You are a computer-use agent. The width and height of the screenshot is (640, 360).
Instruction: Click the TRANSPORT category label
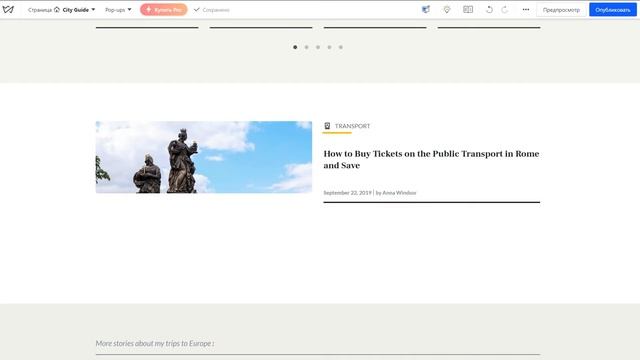[x=352, y=126]
